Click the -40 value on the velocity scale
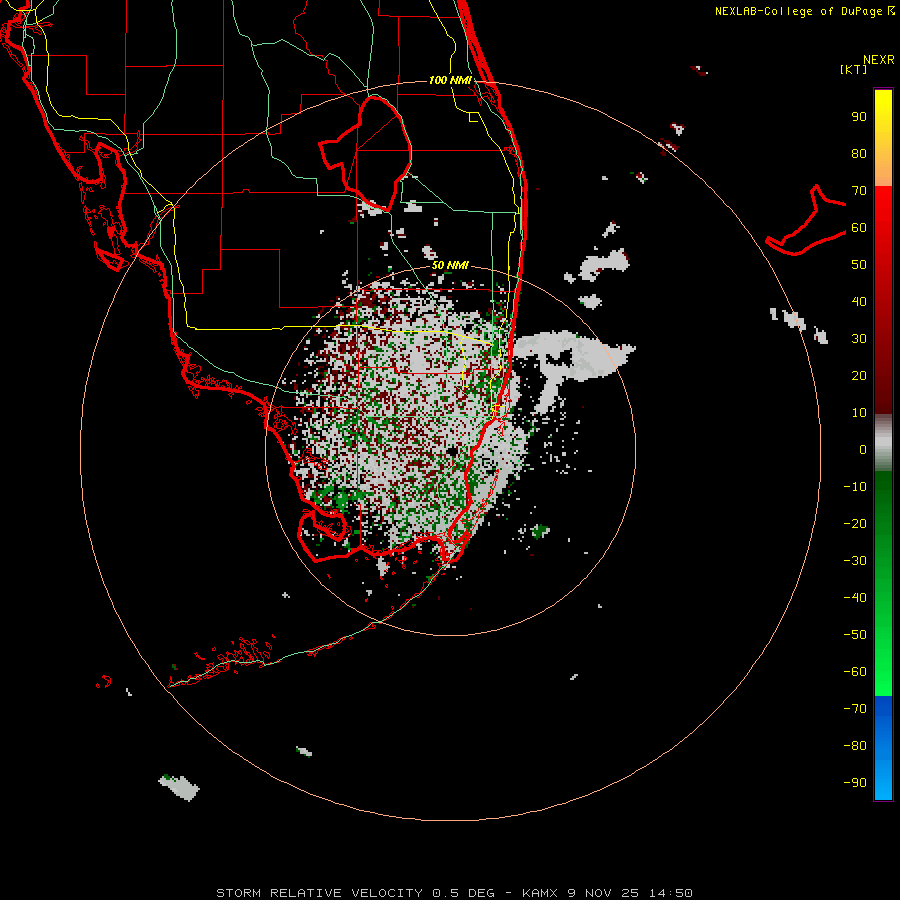This screenshot has width=900, height=900. coord(855,598)
